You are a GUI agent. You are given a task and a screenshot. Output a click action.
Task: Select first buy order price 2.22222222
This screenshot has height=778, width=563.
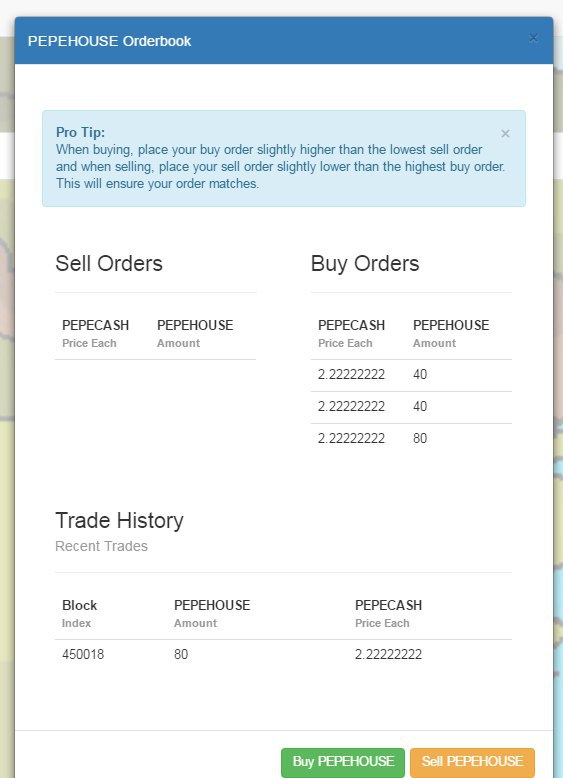pyautogui.click(x=351, y=374)
